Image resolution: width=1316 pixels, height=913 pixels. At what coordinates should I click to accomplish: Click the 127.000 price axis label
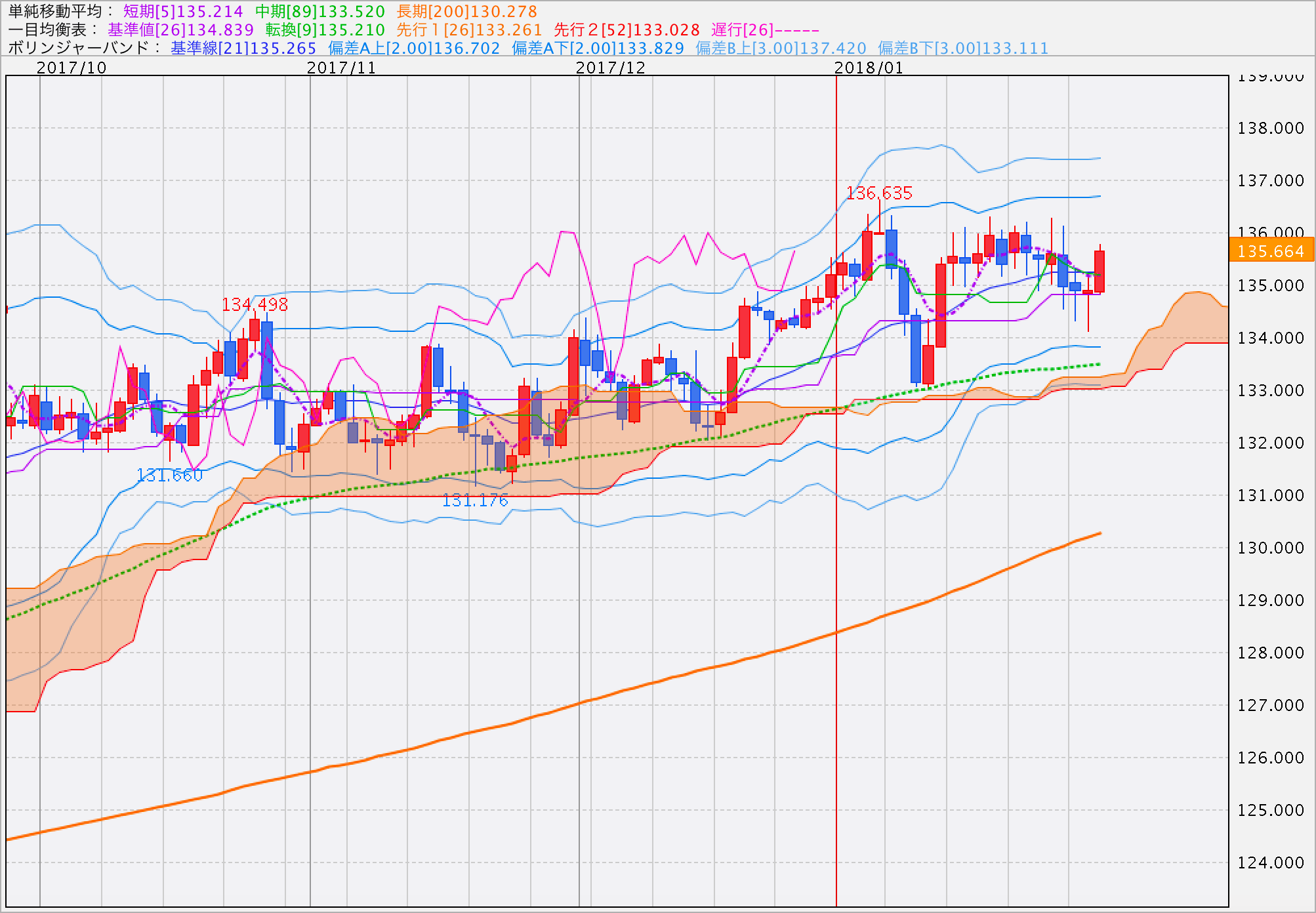click(x=1271, y=705)
